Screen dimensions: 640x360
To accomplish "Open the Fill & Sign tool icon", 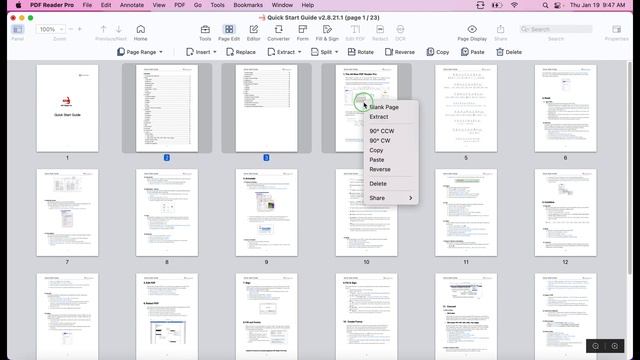I will tap(327, 29).
